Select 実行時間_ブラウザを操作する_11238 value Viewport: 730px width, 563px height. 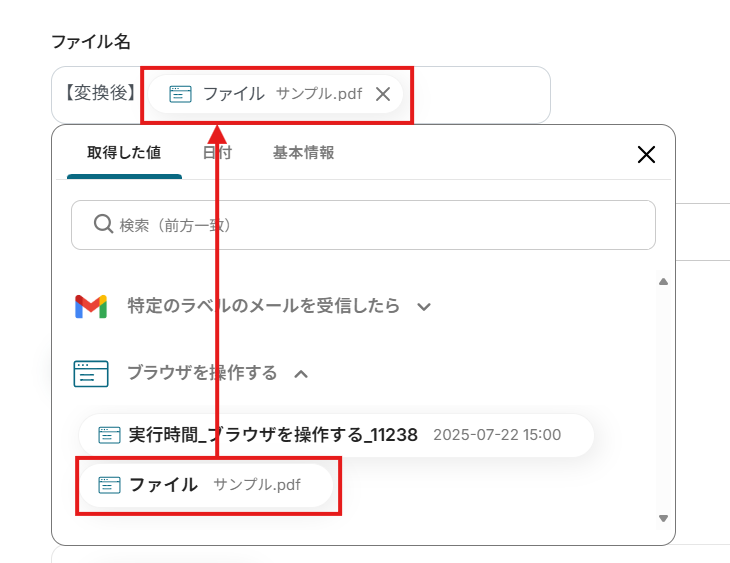(336, 435)
